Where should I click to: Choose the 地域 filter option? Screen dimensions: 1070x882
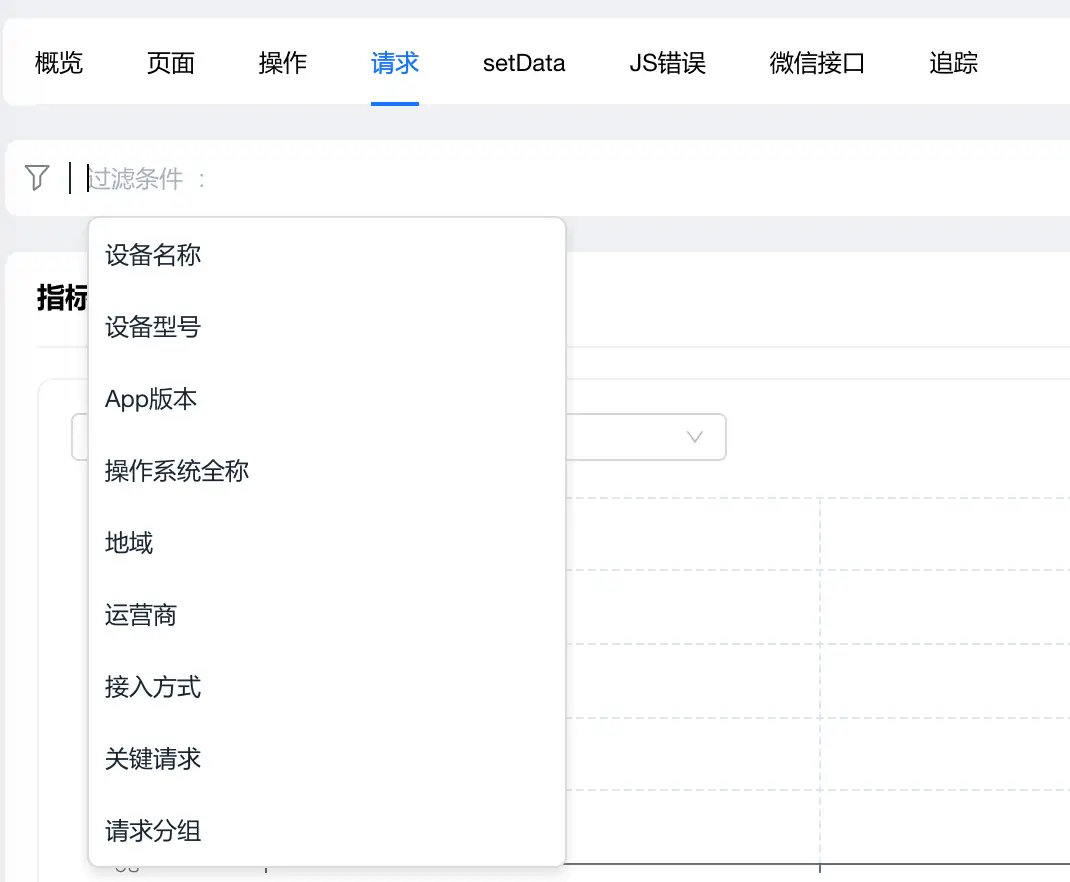point(129,543)
